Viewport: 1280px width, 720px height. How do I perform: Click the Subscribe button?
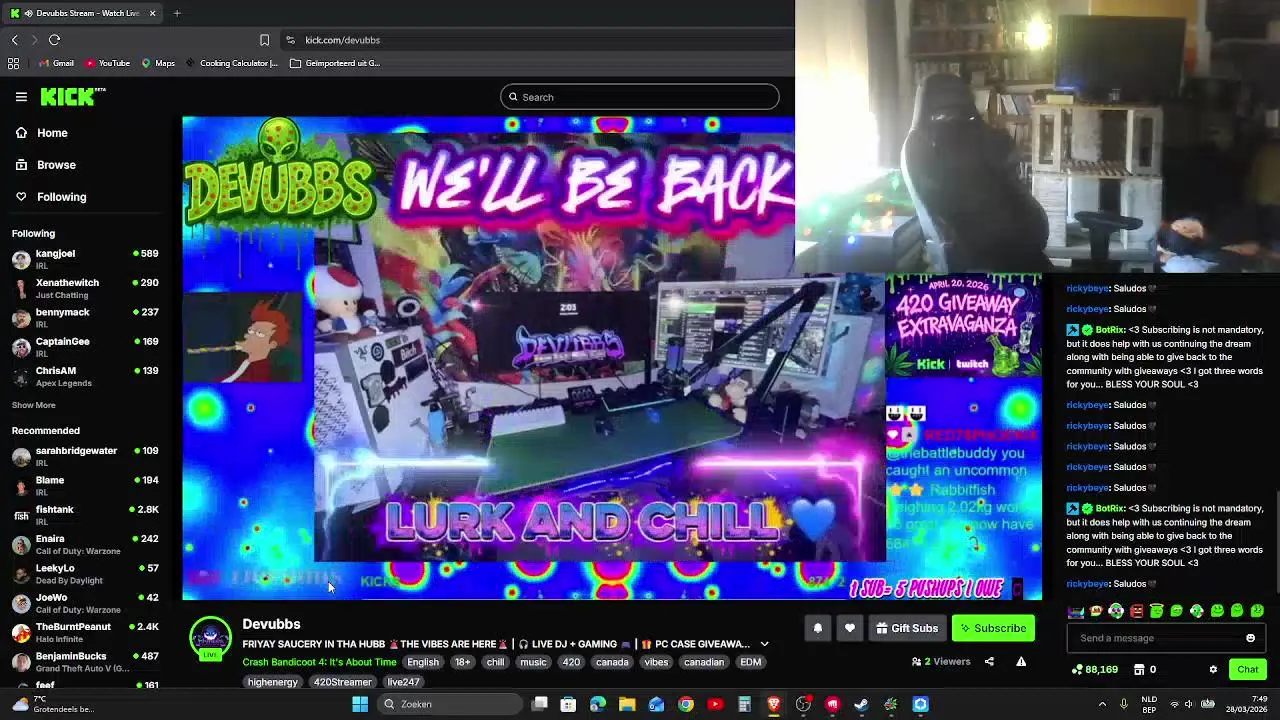(x=993, y=628)
